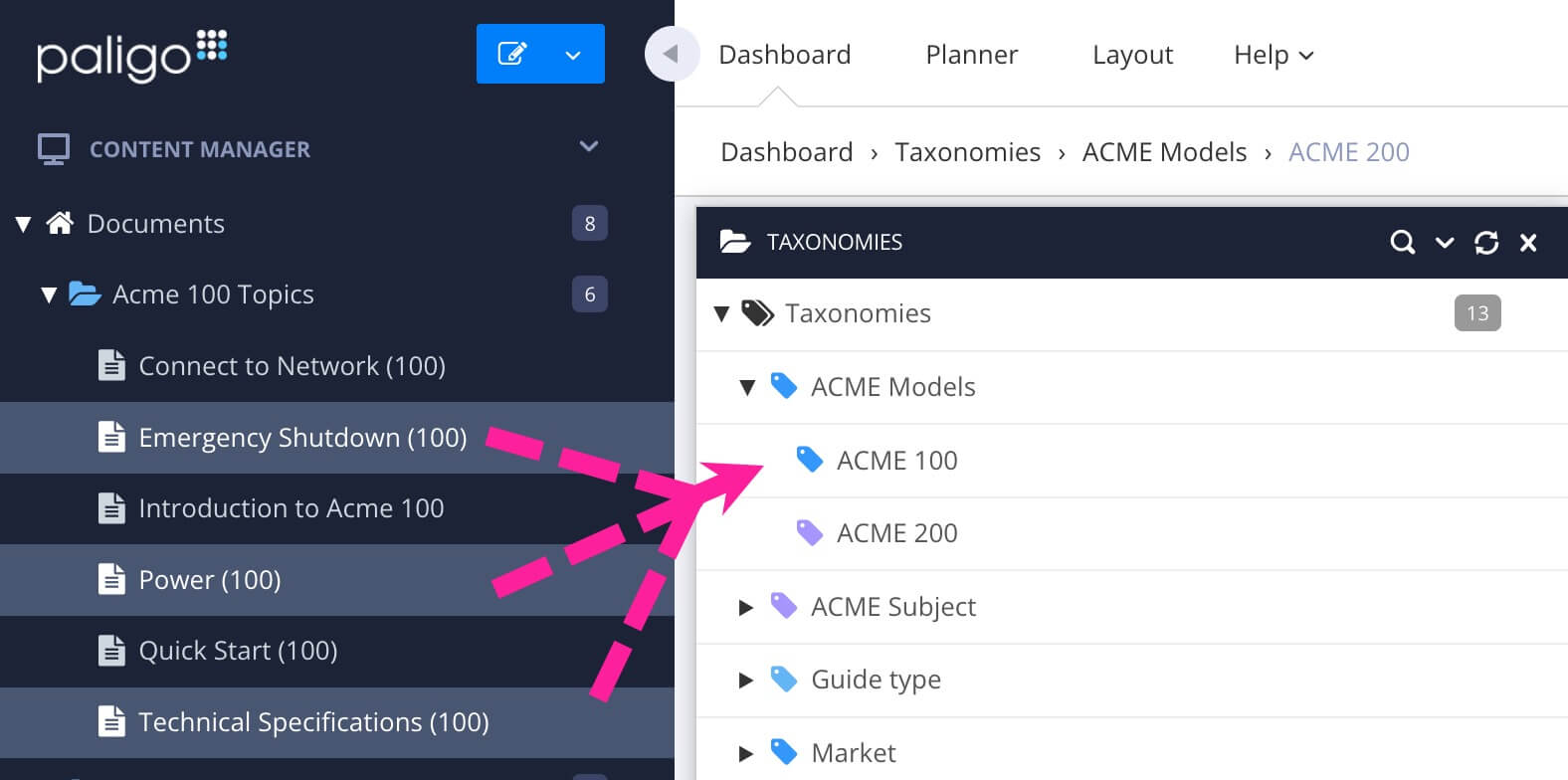The image size is (1568, 780).
Task: Expand the Market node
Action: click(746, 754)
